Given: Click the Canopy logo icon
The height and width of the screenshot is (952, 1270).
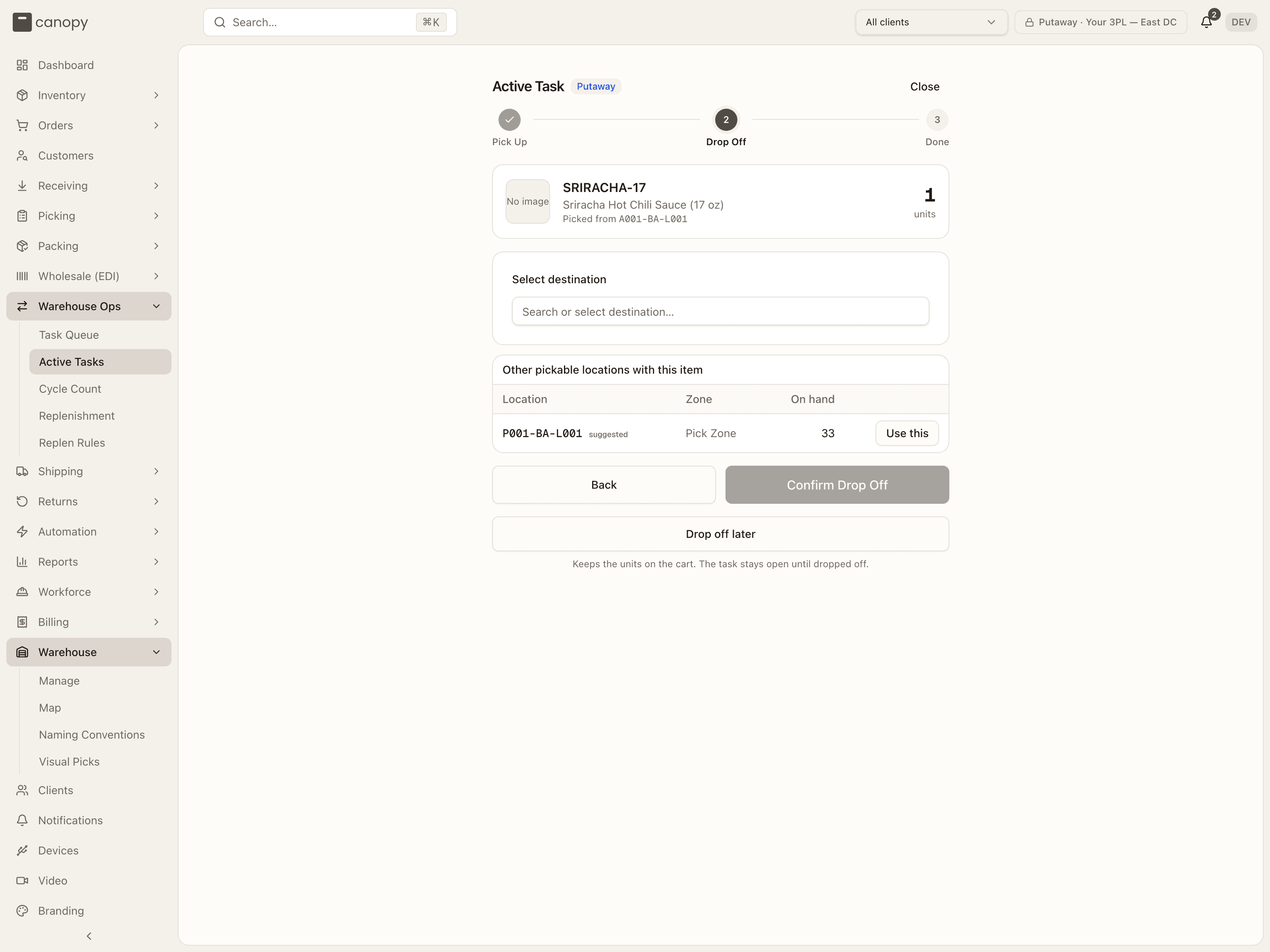Looking at the screenshot, I should [22, 22].
